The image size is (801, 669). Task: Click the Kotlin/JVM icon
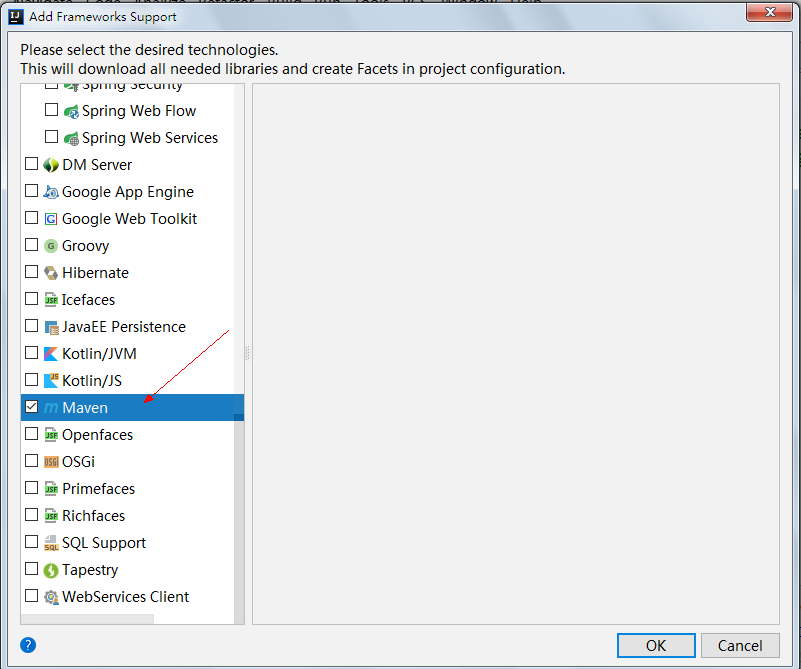pos(51,354)
